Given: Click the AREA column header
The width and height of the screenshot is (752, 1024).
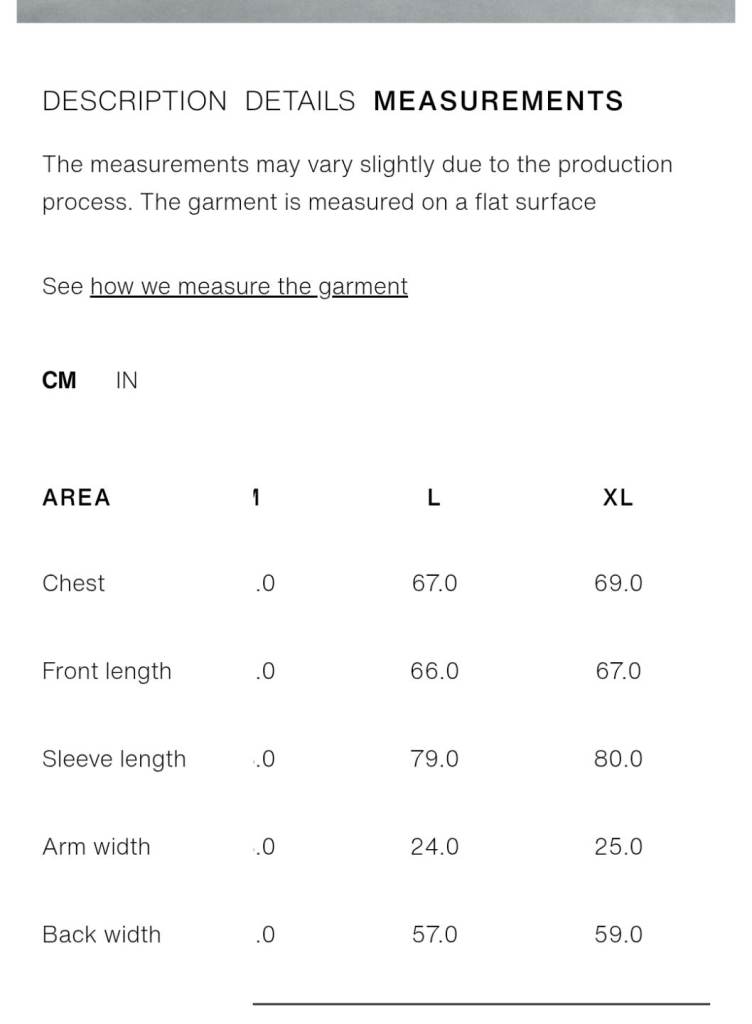Looking at the screenshot, I should point(76,497).
